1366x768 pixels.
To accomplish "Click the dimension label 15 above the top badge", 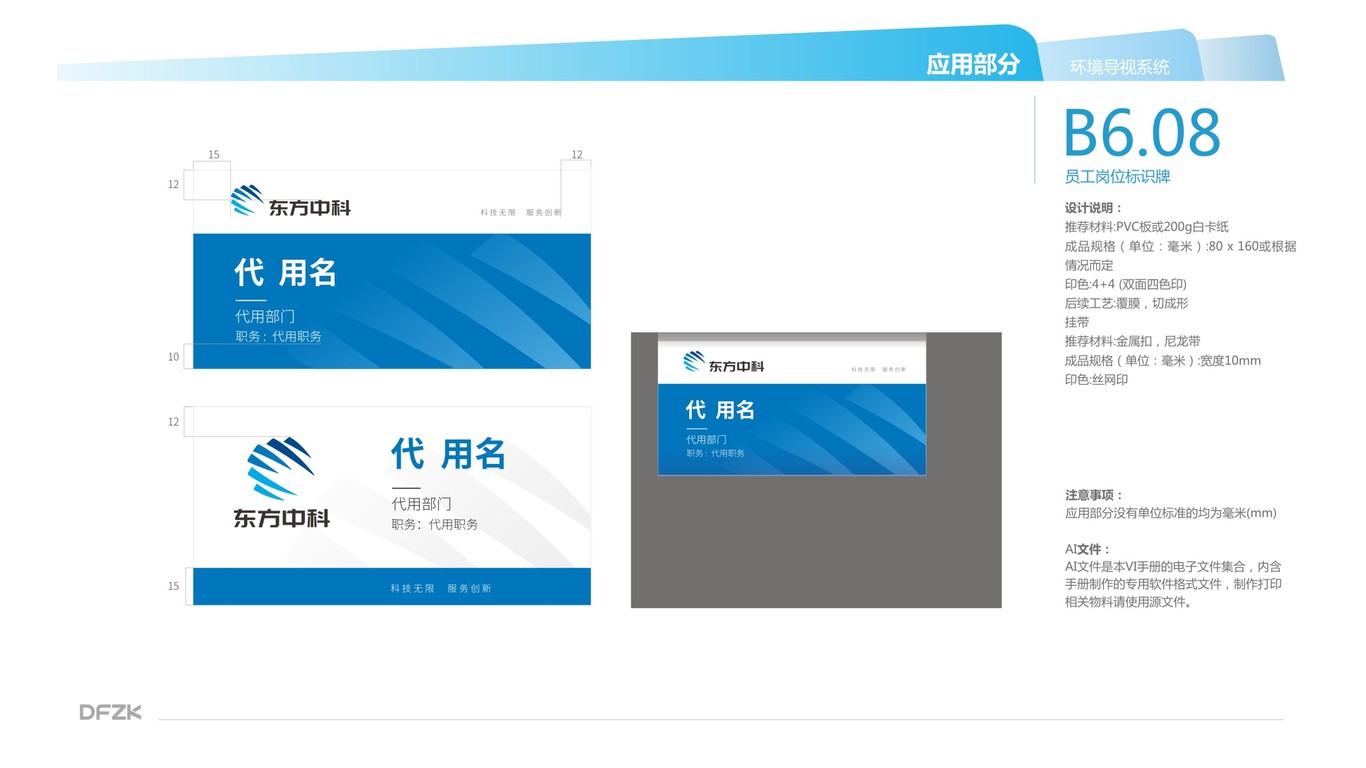I will tap(213, 155).
